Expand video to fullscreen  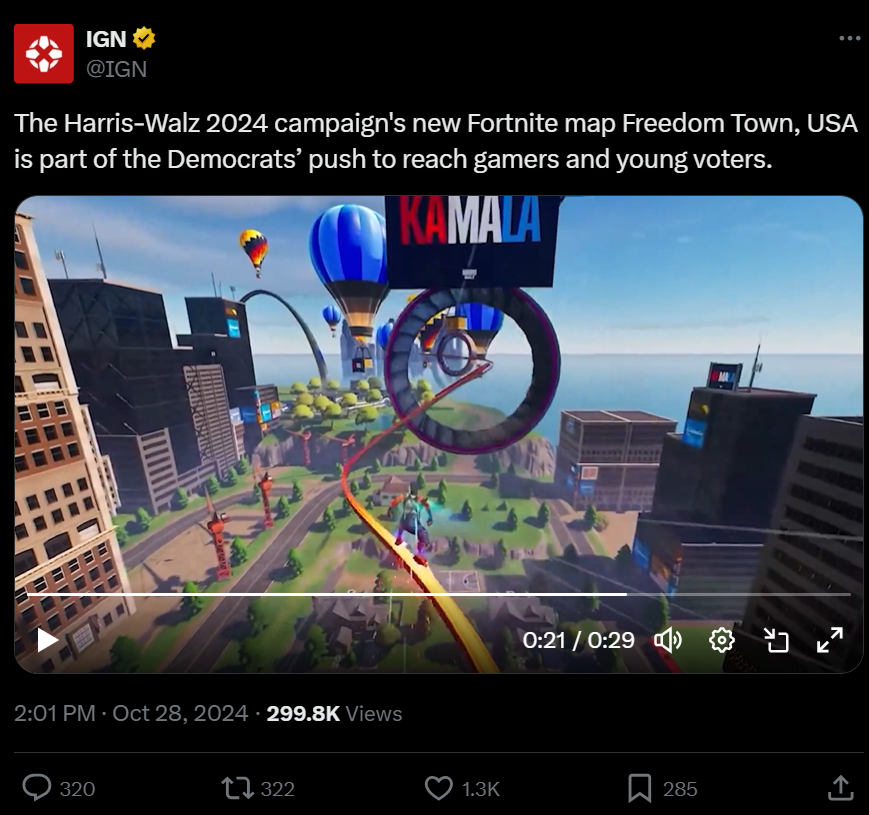[x=830, y=640]
